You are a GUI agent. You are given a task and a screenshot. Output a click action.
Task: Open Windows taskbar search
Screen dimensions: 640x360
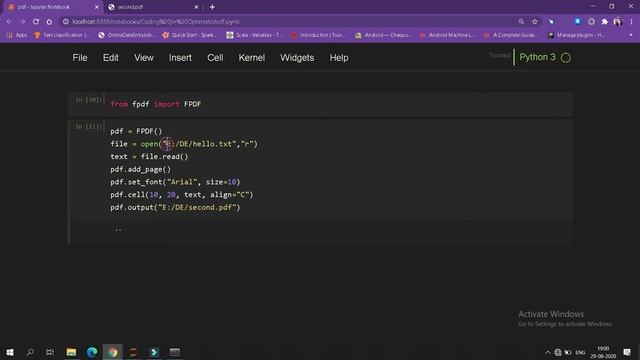pyautogui.click(x=30, y=352)
